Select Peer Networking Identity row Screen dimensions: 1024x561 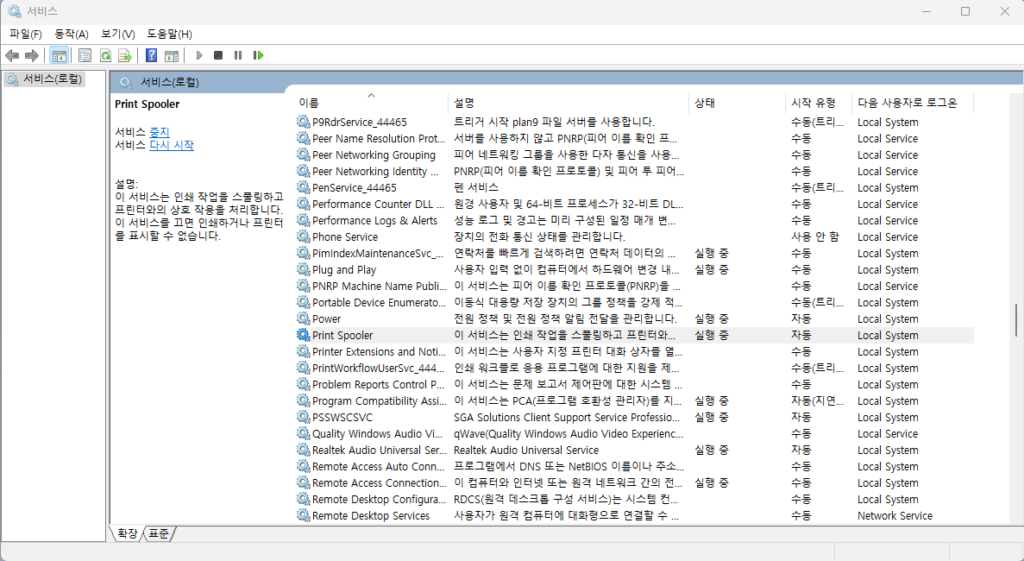click(x=633, y=171)
